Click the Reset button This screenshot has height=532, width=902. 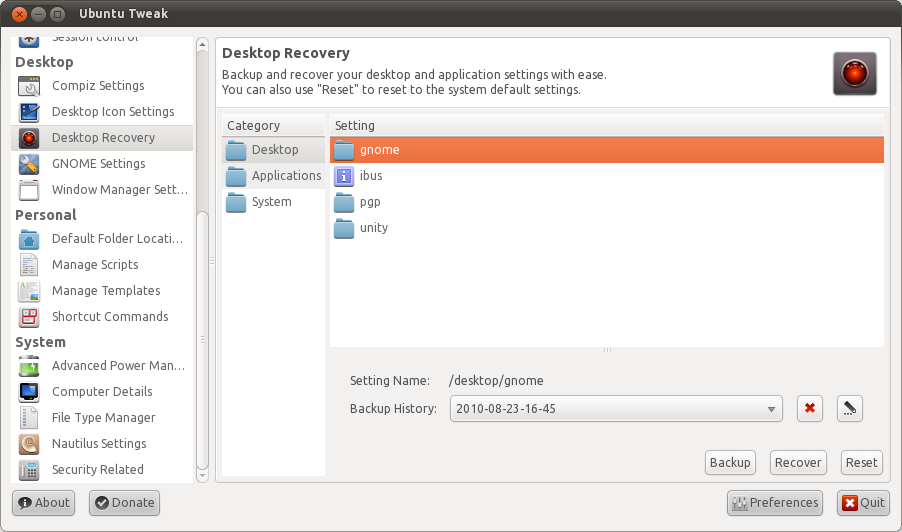pyautogui.click(x=862, y=462)
